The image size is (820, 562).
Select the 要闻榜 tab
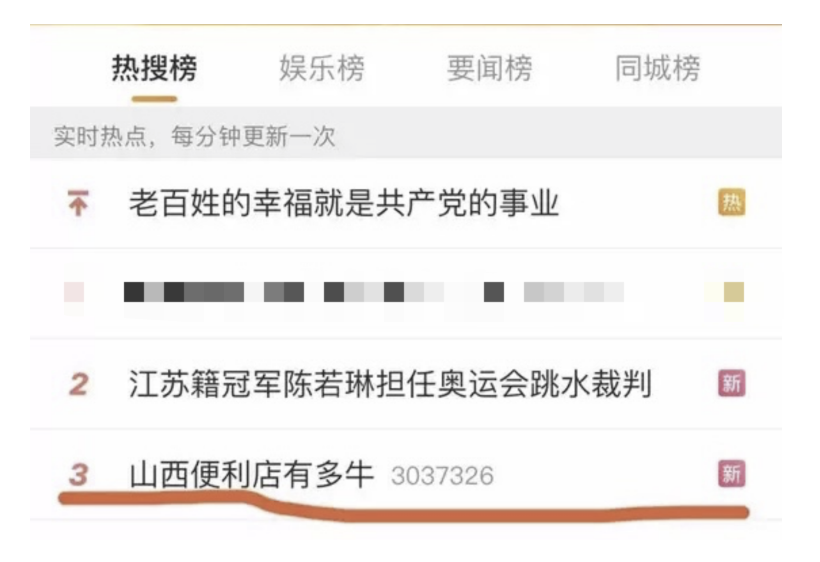(x=489, y=68)
